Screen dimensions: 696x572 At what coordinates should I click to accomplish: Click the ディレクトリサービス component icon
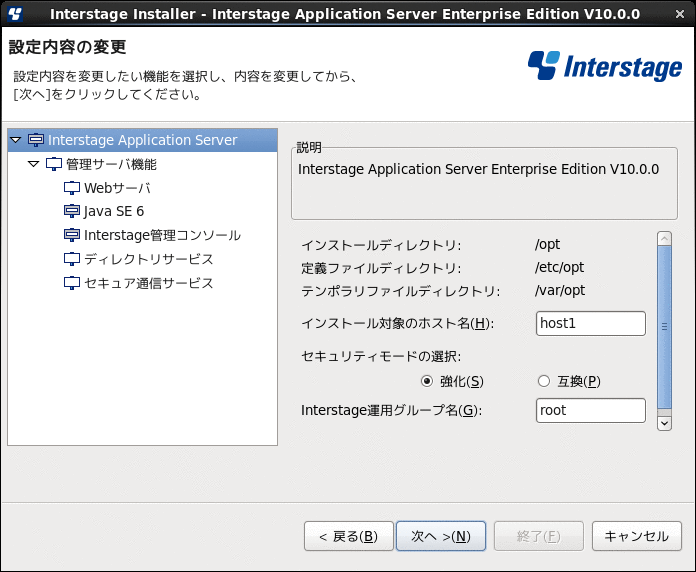tap(71, 260)
